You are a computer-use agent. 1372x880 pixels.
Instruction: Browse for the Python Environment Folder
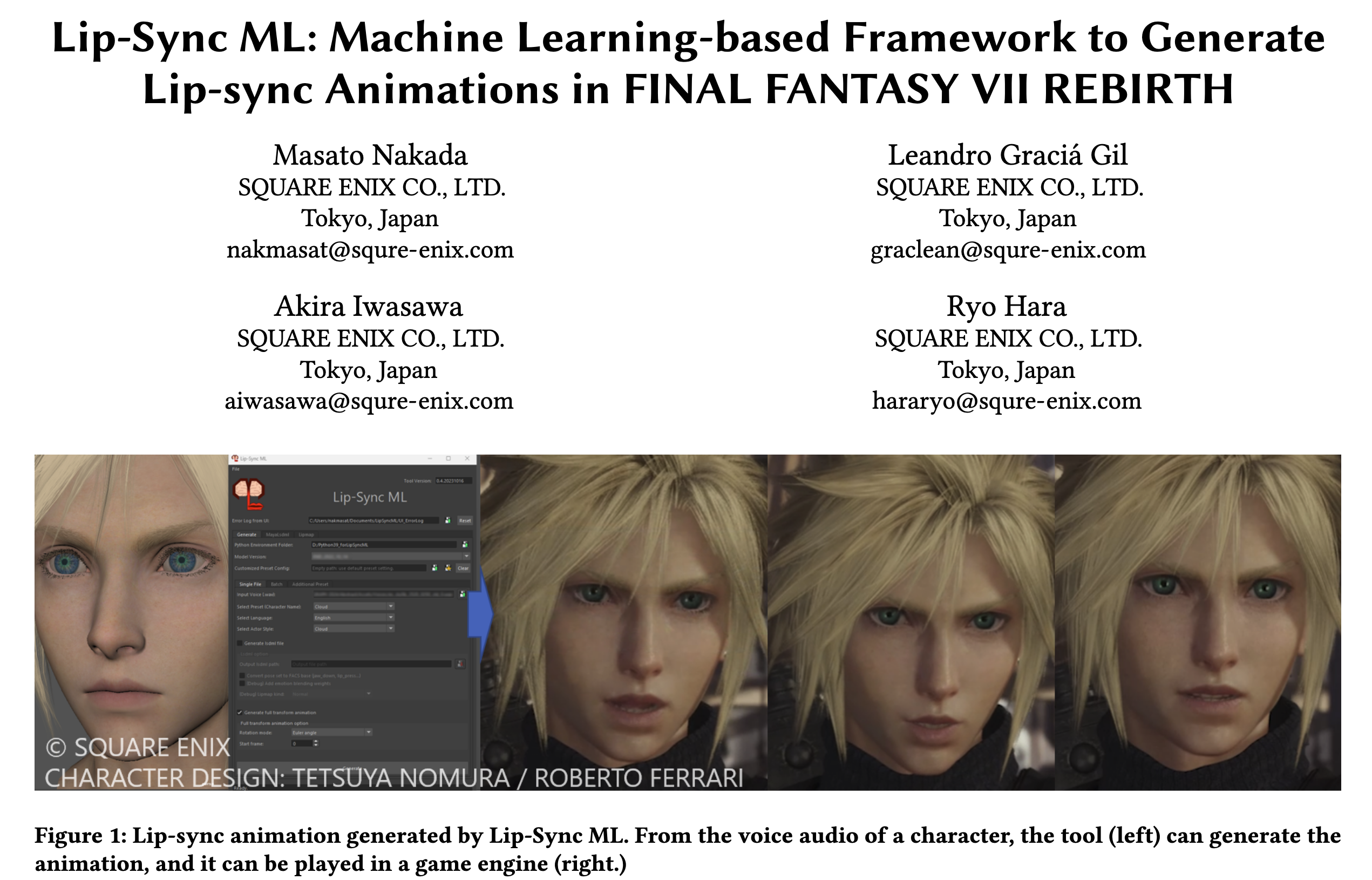point(465,544)
